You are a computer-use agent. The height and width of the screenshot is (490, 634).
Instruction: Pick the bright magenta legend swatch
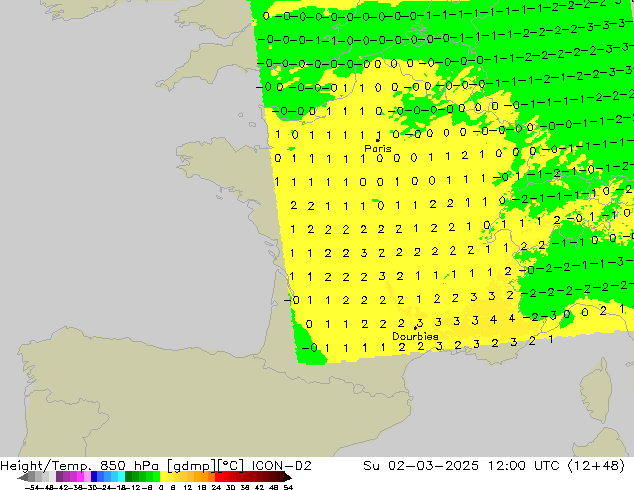pyautogui.click(x=80, y=476)
